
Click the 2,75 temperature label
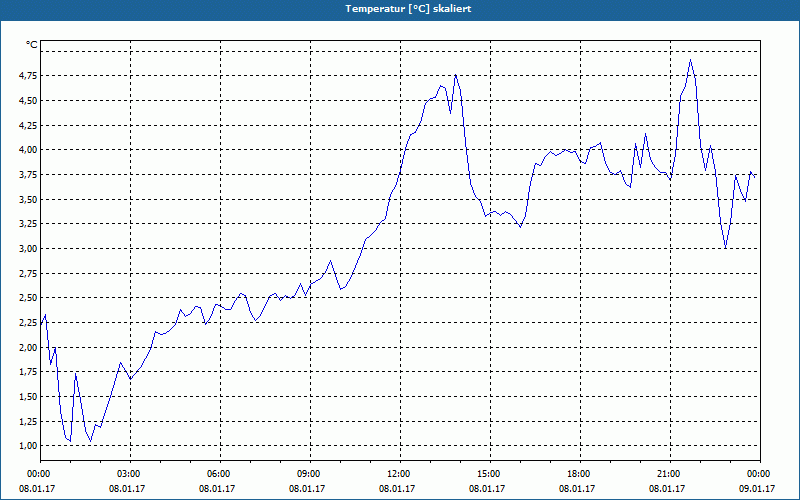coord(28,273)
